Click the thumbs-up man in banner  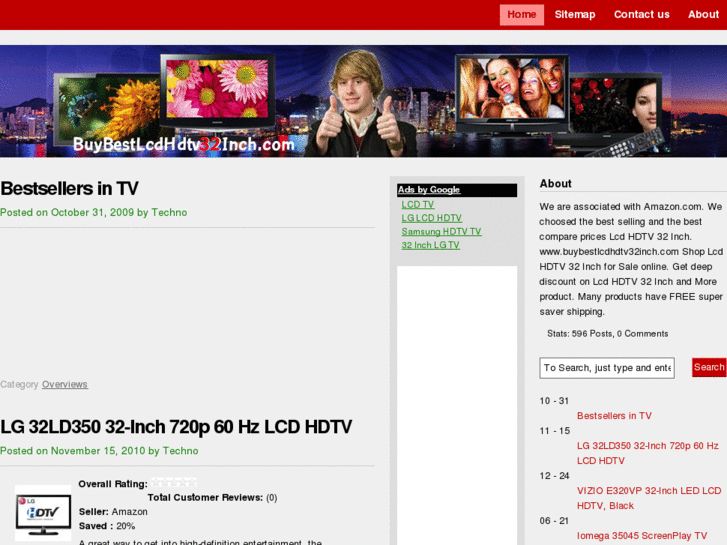pyautogui.click(x=359, y=104)
